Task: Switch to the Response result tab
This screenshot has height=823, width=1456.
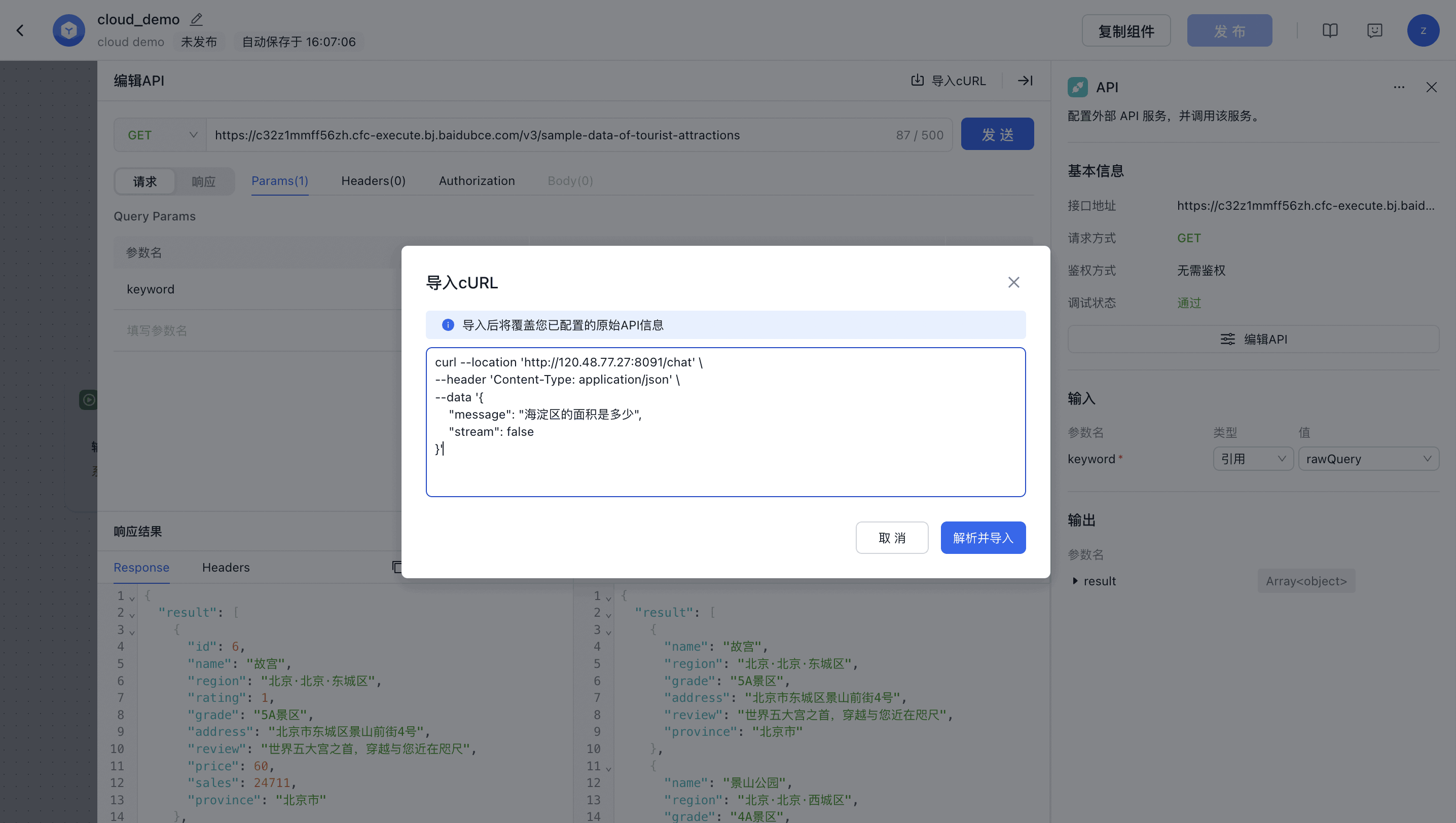Action: (141, 567)
